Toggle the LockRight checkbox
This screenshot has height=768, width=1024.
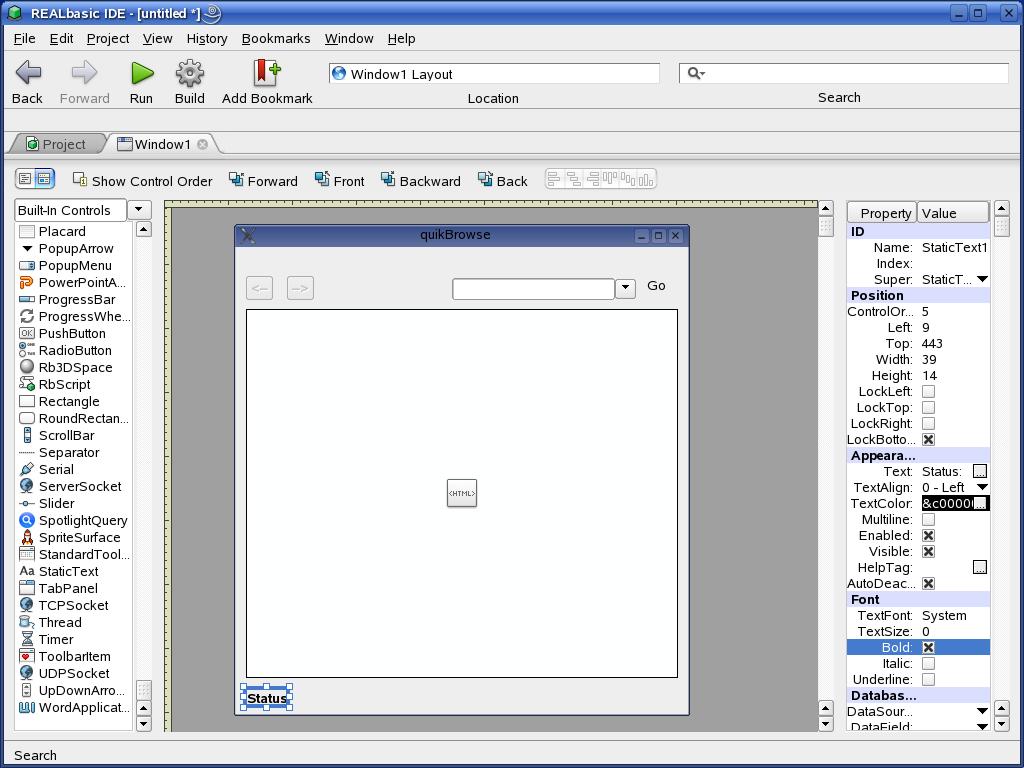point(928,423)
